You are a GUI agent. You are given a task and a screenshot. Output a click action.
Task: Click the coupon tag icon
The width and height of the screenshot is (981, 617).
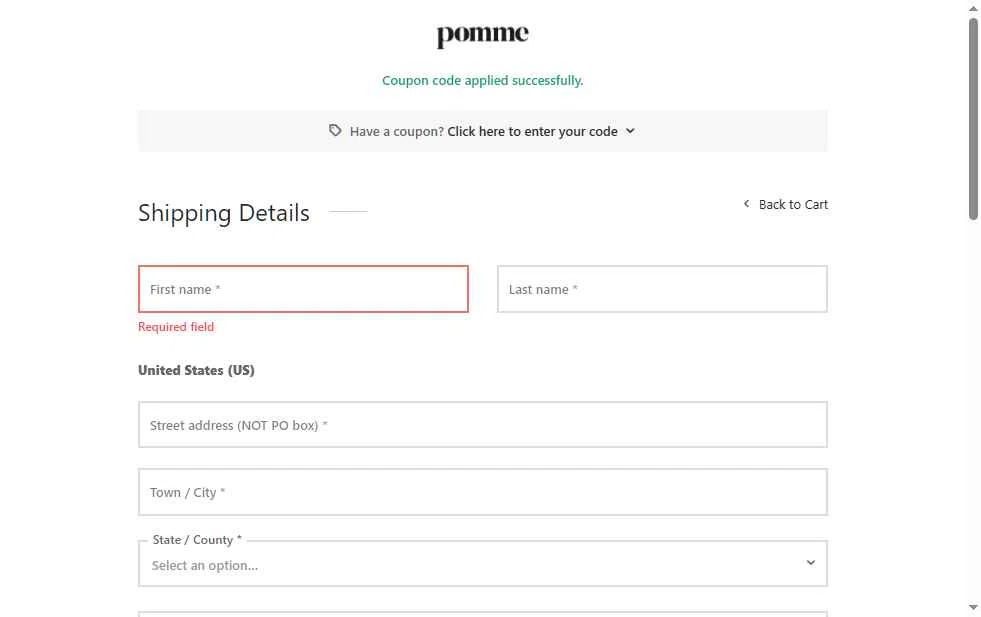click(x=335, y=130)
